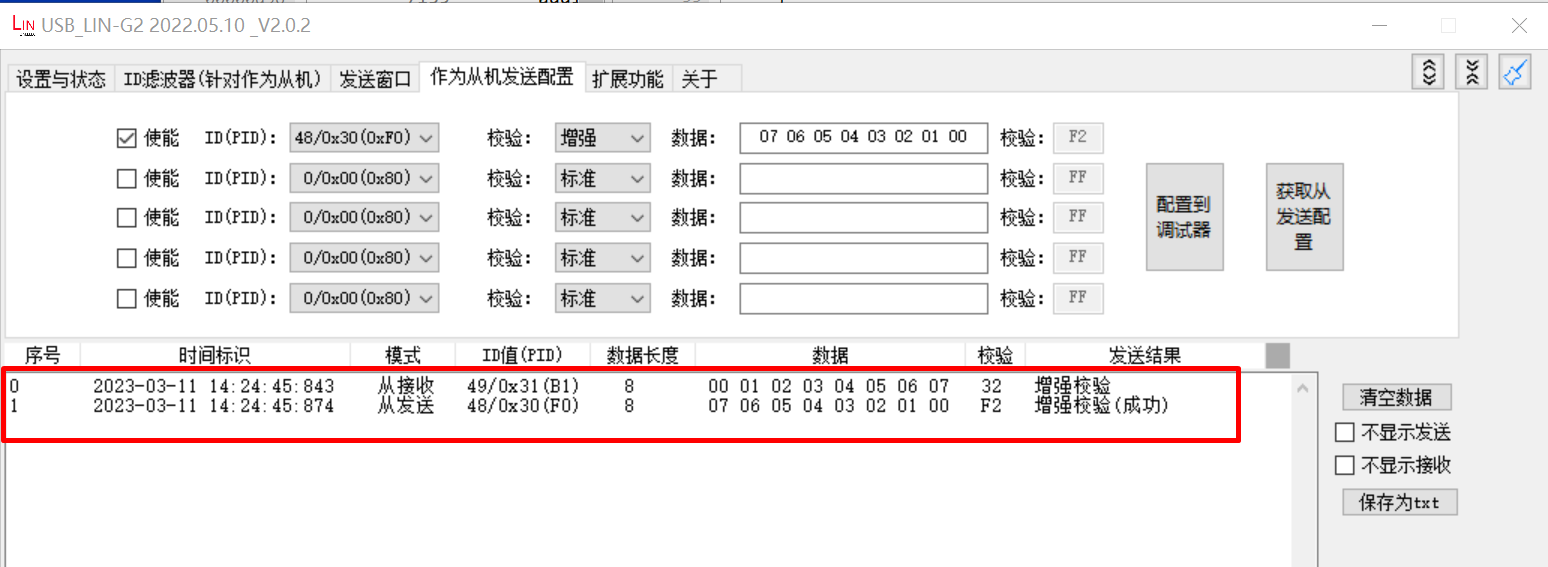Click the 序号 column header
Screen dimensions: 1548x567
tap(42, 355)
